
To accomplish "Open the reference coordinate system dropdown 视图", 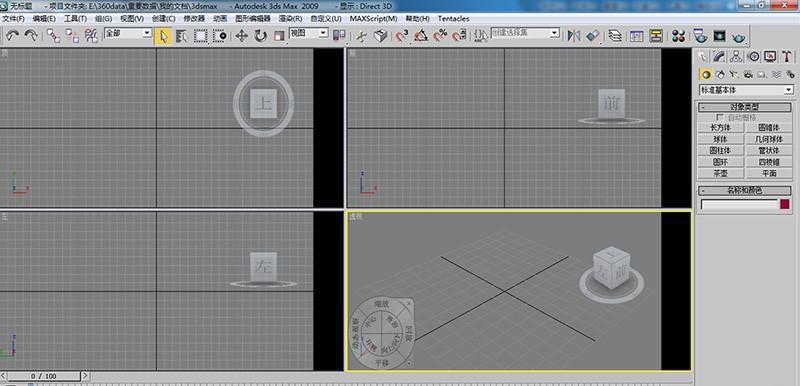I will pyautogui.click(x=309, y=33).
